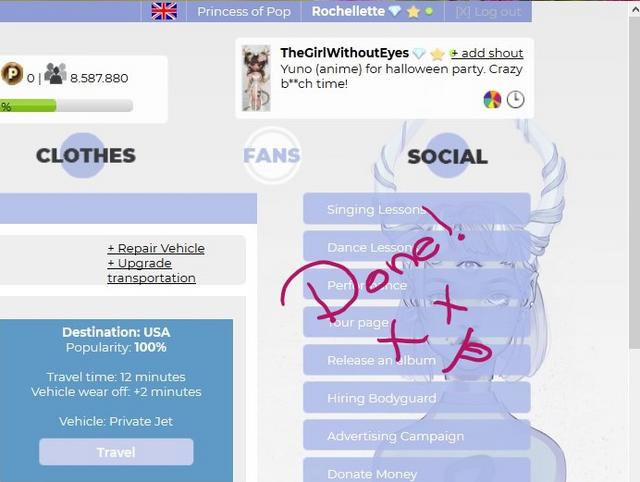The image size is (640, 482).
Task: Click the UK flag language icon
Action: (164, 11)
